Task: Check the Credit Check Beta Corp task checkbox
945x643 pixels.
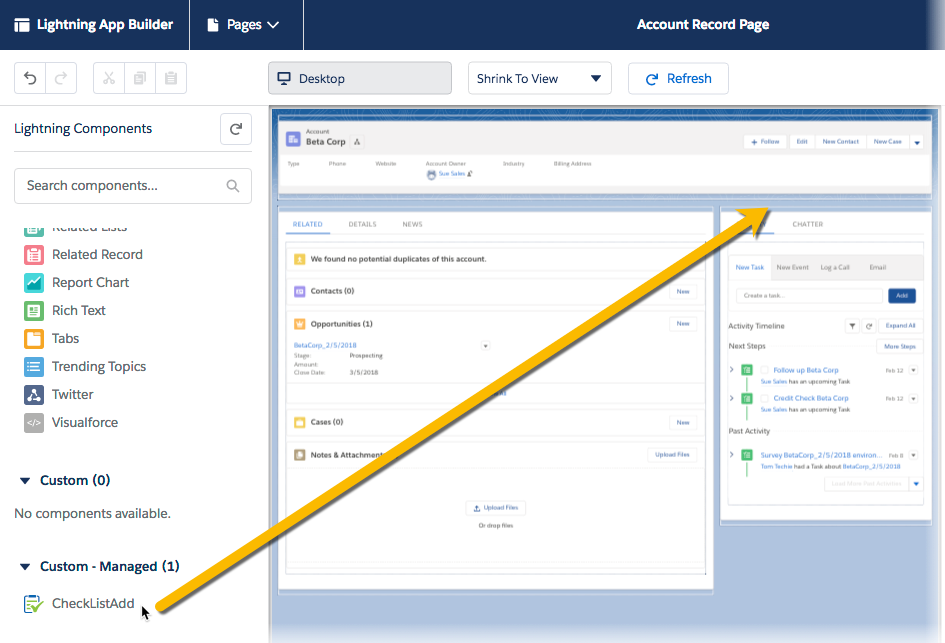Action: 765,398
